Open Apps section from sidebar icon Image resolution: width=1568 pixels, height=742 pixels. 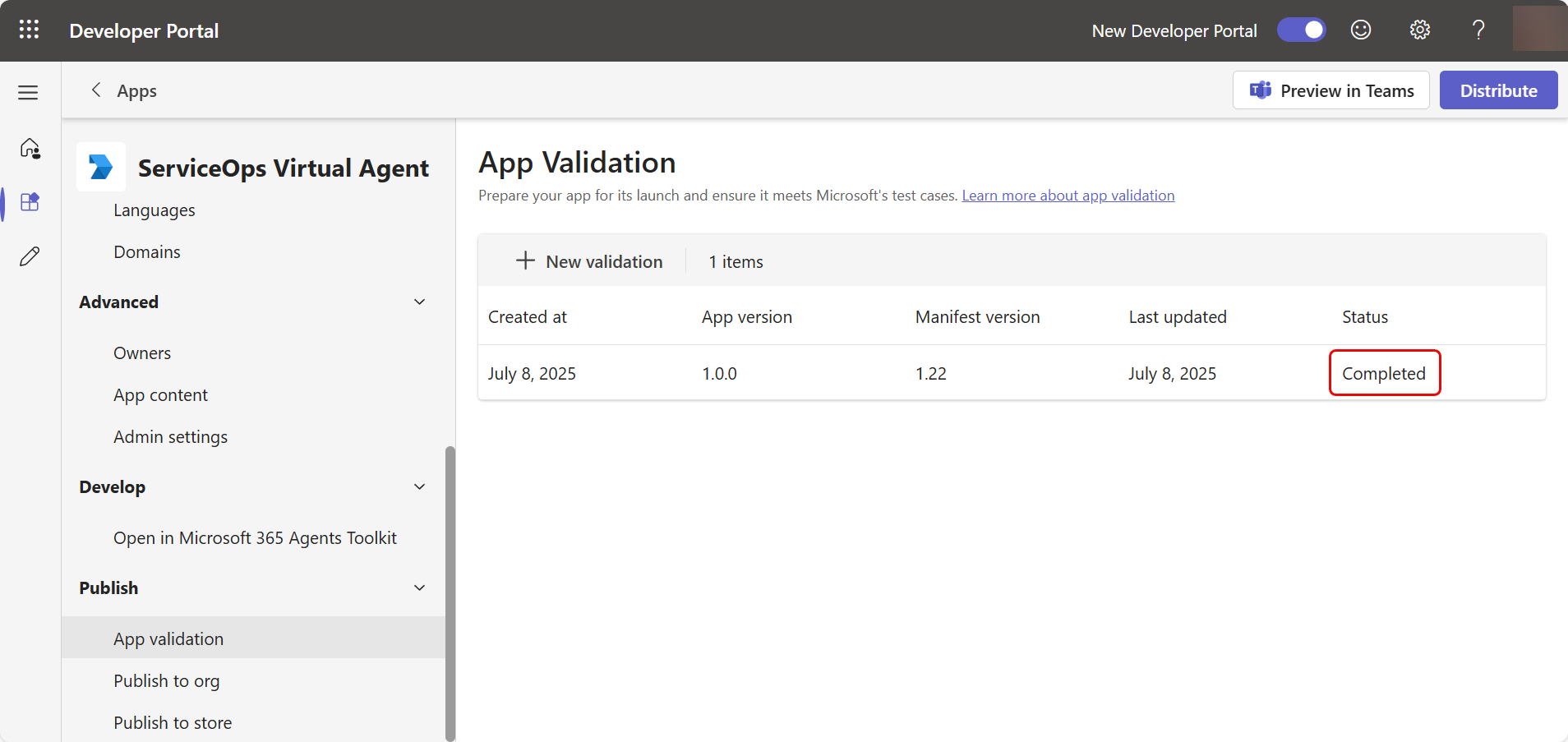point(30,202)
